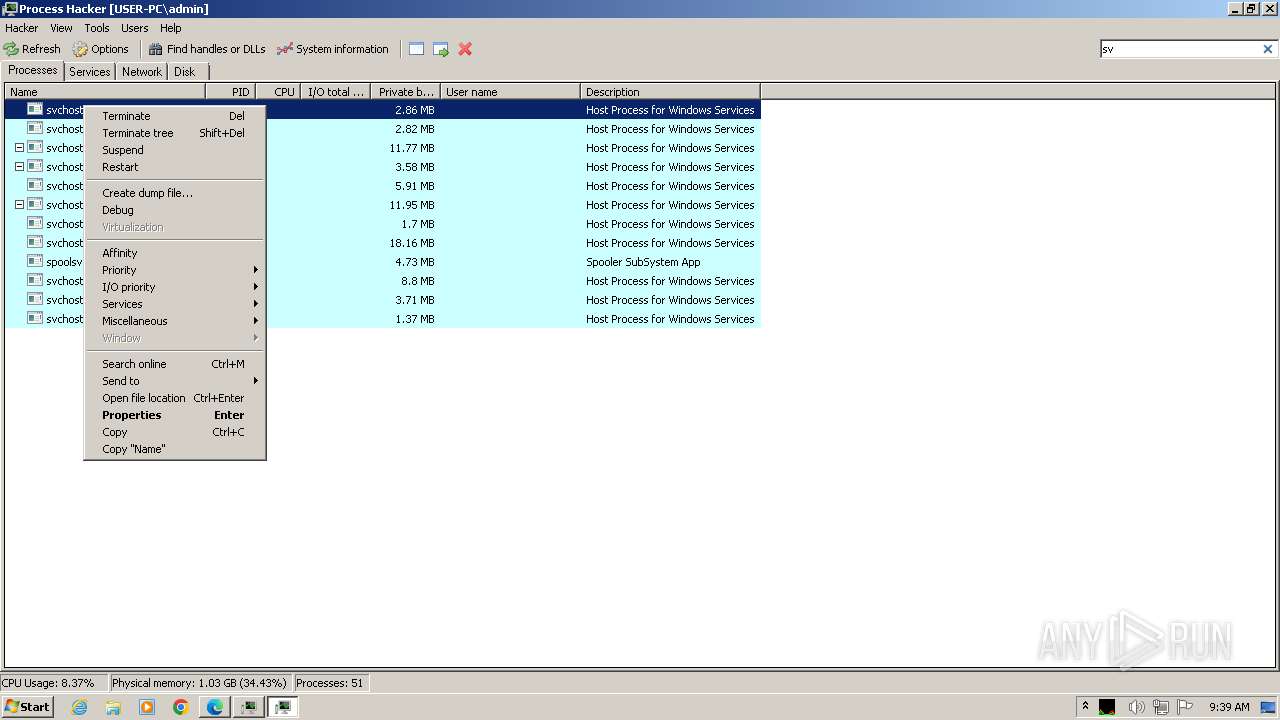Viewport: 1280px width, 720px height.
Task: Open the Users menu
Action: pos(134,28)
